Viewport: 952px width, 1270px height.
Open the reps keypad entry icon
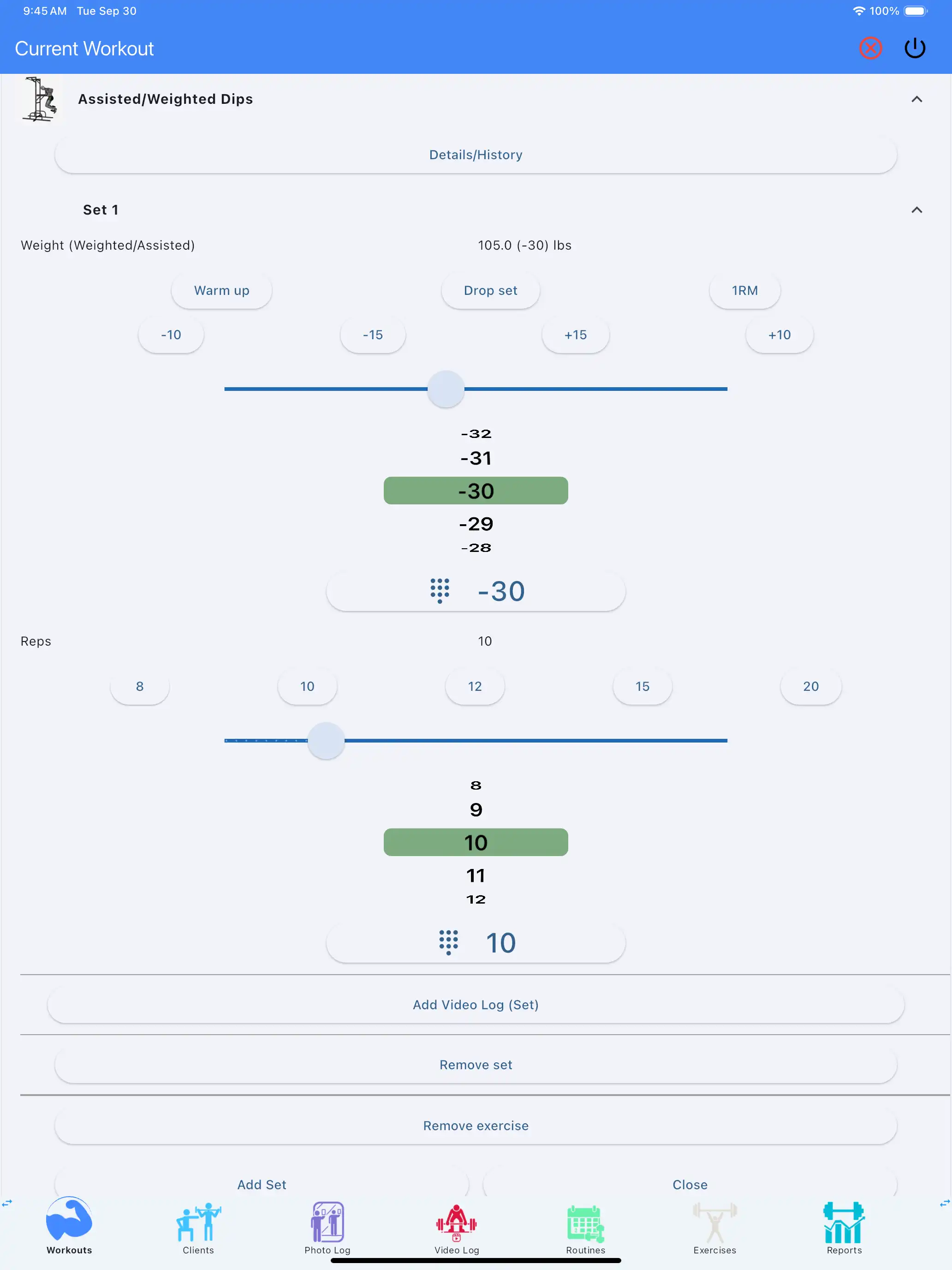tap(448, 942)
